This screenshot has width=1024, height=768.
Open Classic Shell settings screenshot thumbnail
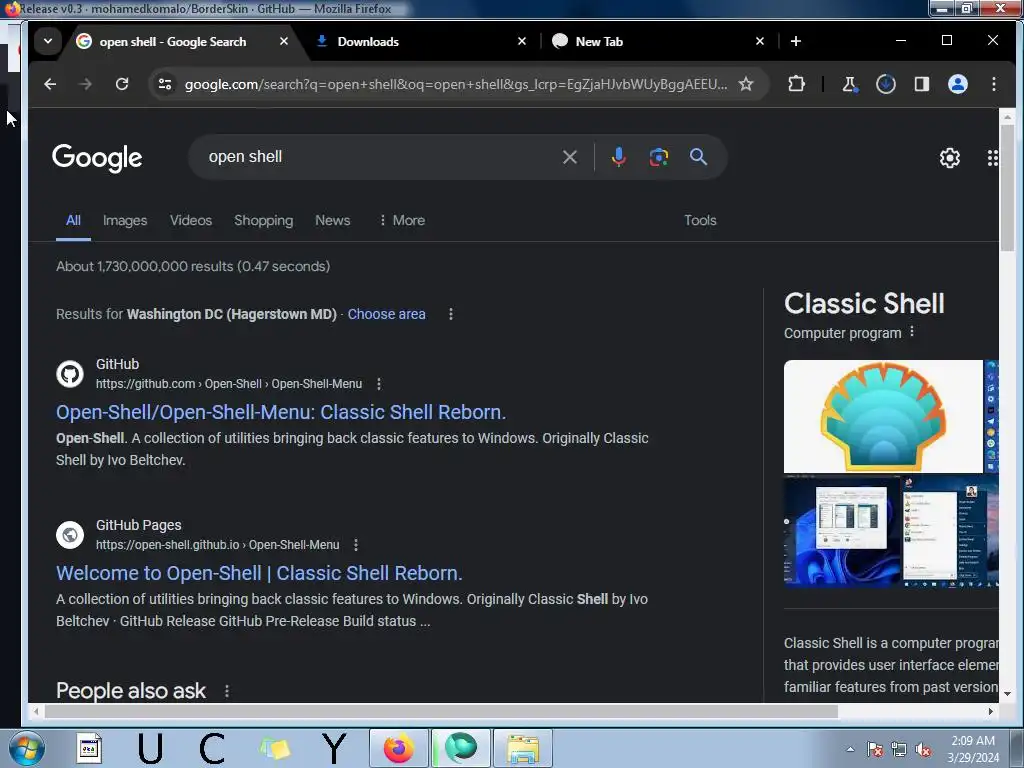[x=842, y=531]
